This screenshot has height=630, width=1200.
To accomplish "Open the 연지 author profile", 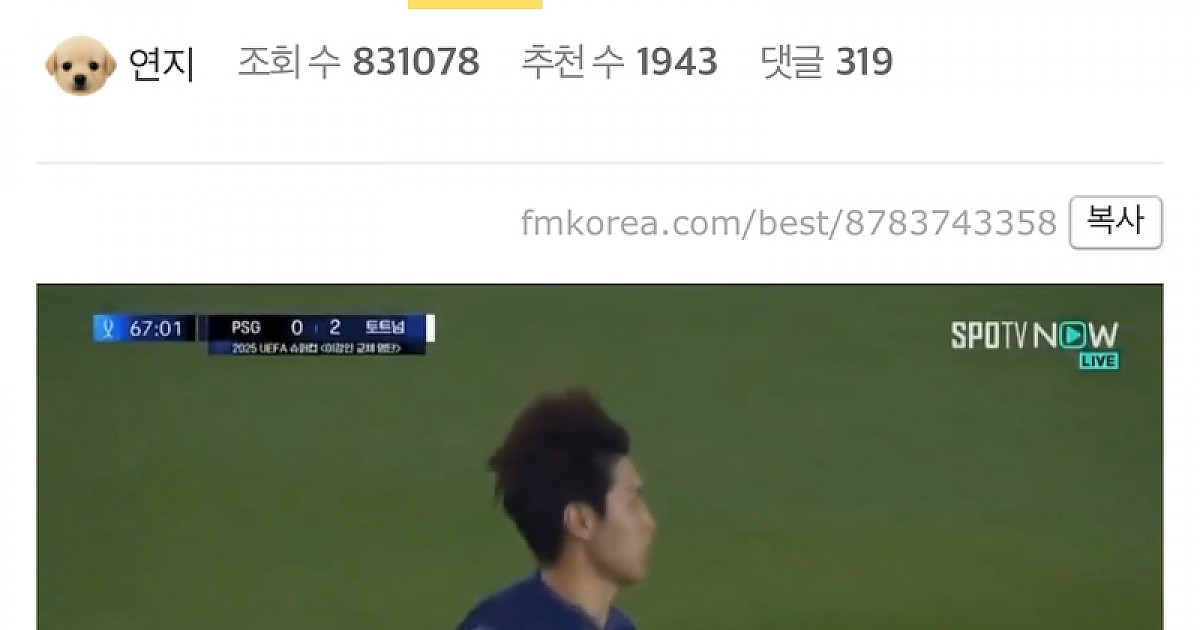I will tap(161, 64).
